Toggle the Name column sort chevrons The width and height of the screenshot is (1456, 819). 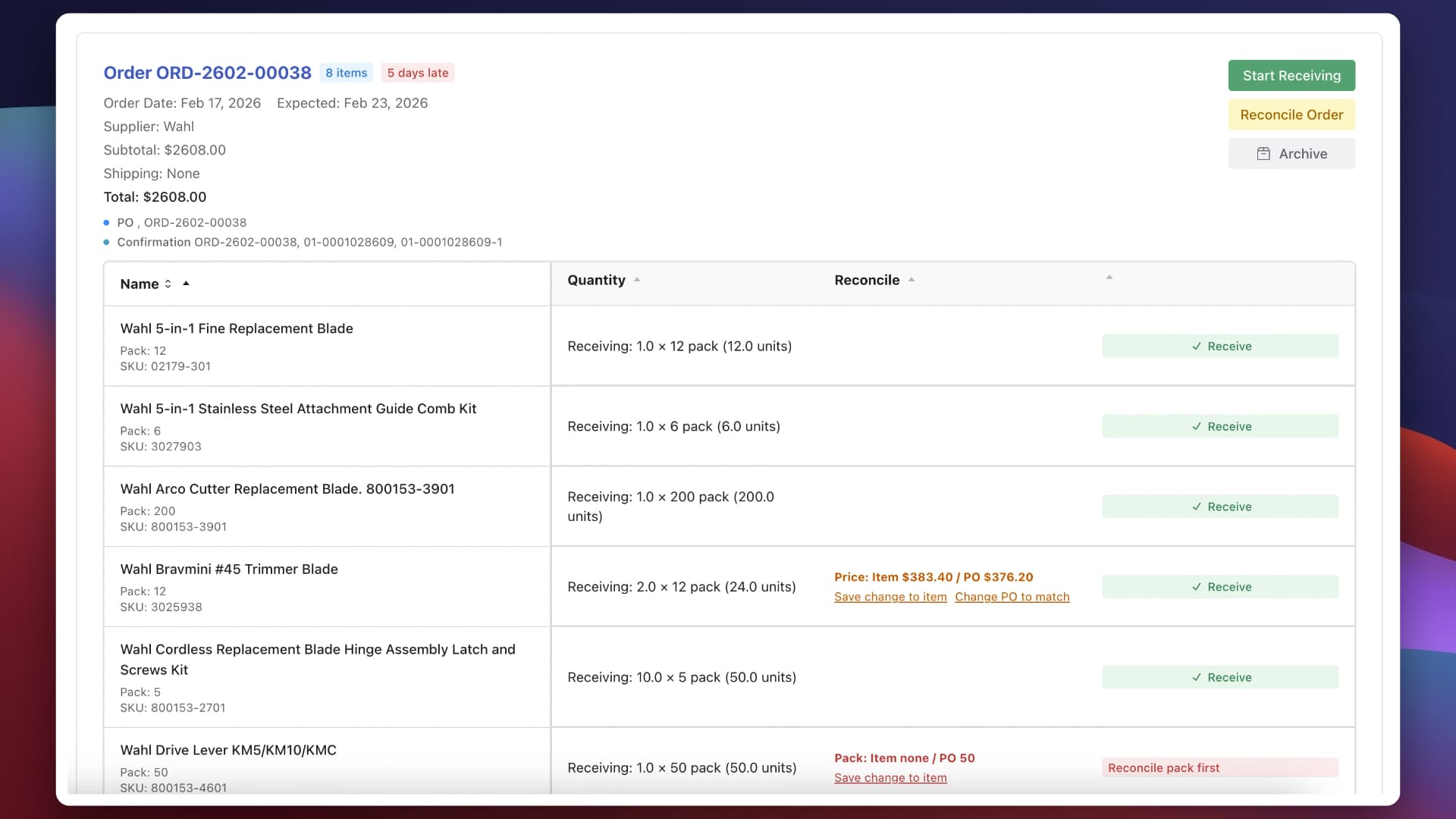pos(168,284)
